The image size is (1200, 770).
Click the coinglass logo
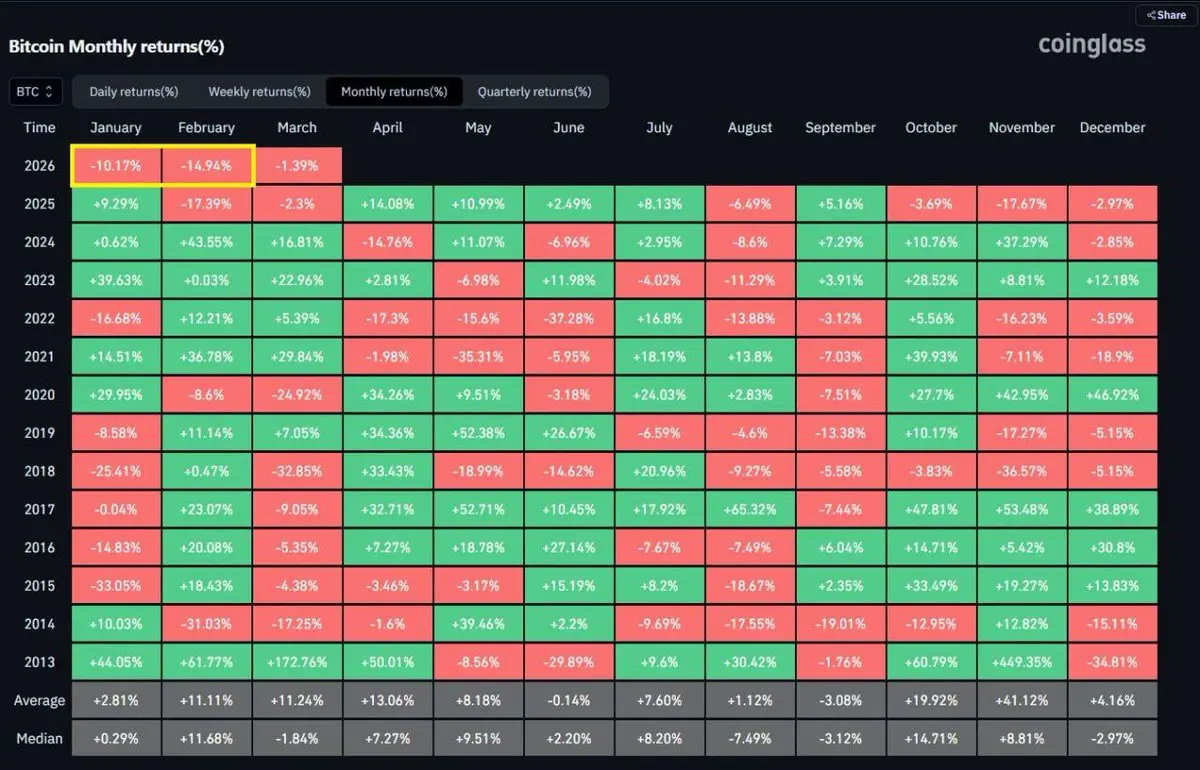(x=1091, y=44)
